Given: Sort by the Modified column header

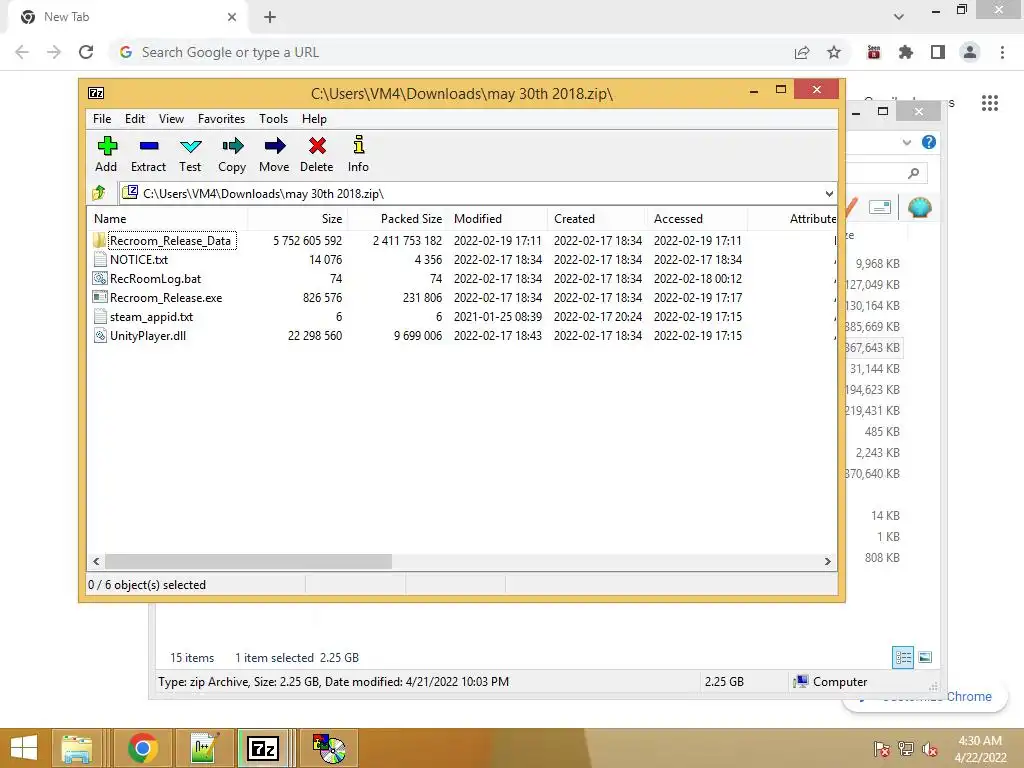Looking at the screenshot, I should click(x=498, y=219).
